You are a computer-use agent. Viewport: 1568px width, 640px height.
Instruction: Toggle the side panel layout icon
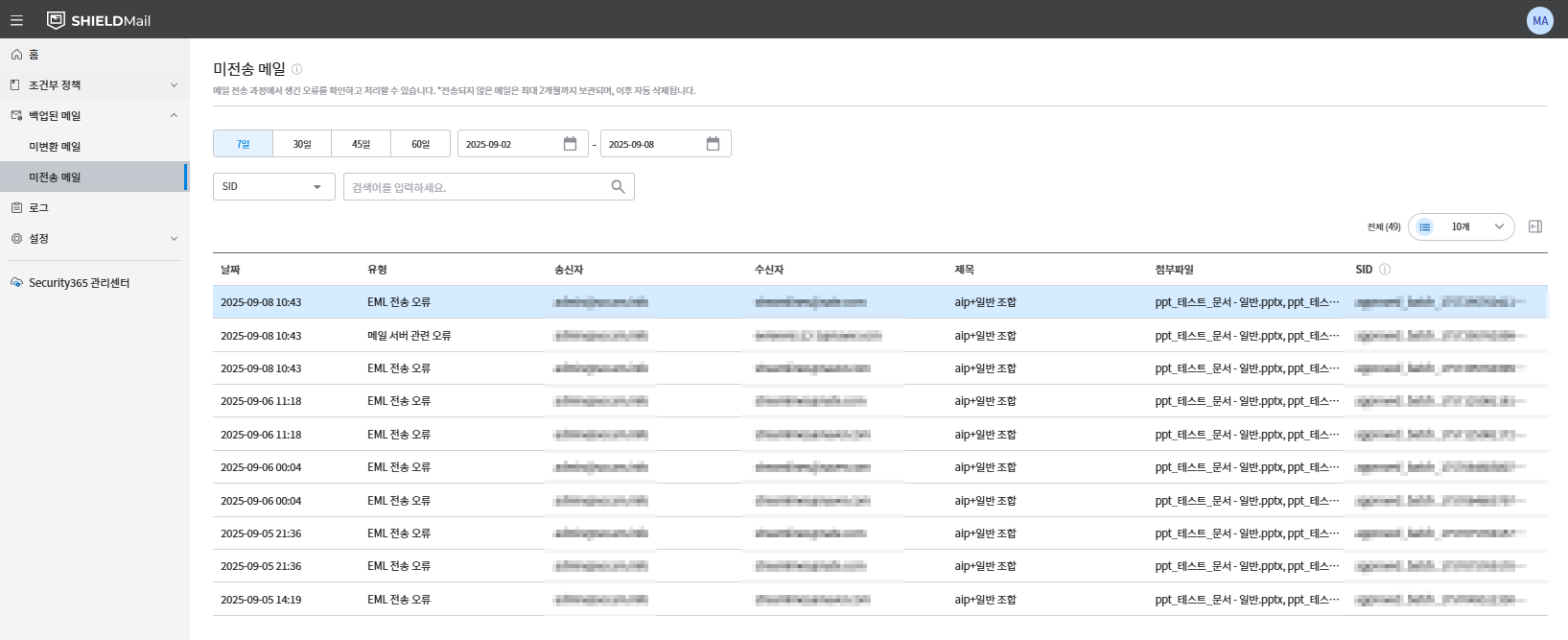(1534, 226)
